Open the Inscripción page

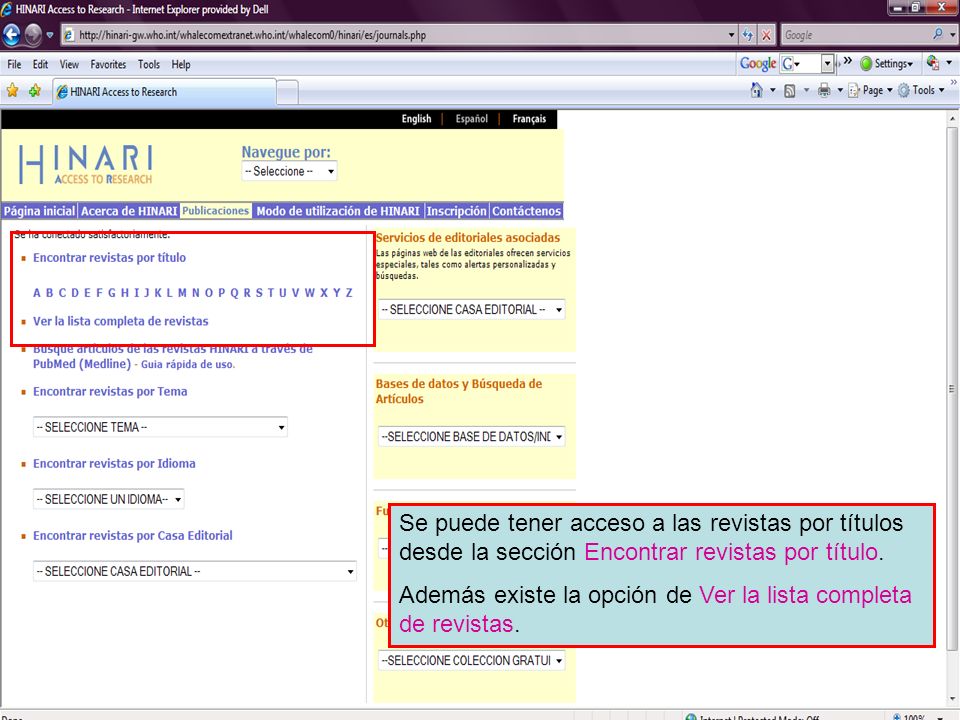[x=457, y=211]
